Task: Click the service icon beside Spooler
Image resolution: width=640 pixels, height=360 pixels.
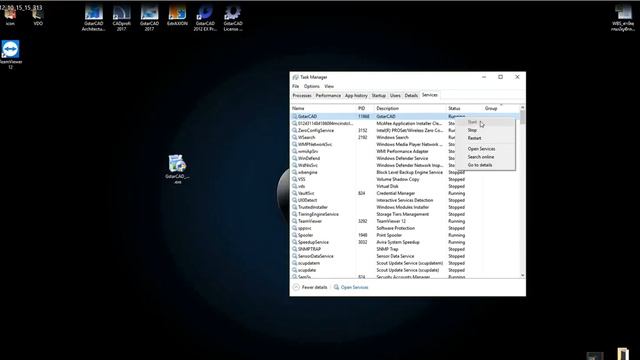Action: (294, 235)
